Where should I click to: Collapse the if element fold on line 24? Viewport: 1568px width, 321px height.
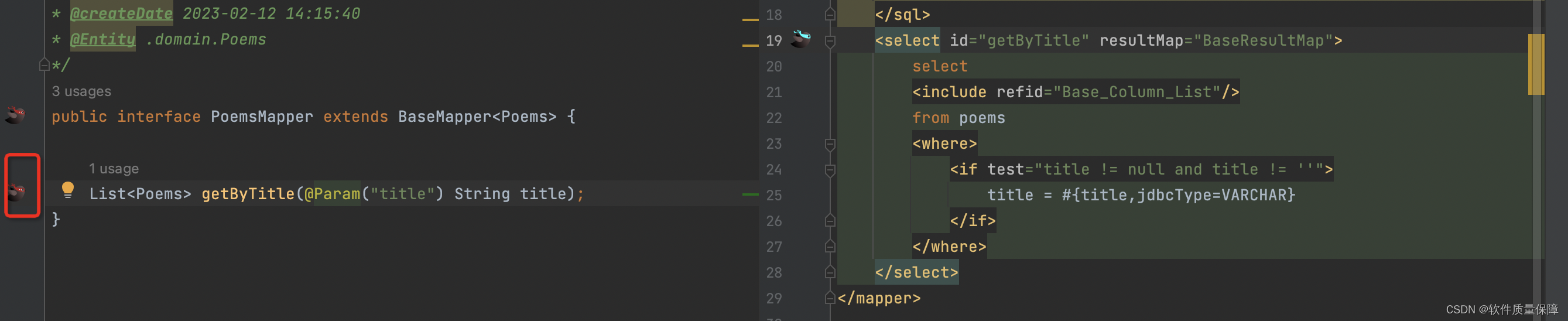pyautogui.click(x=830, y=170)
